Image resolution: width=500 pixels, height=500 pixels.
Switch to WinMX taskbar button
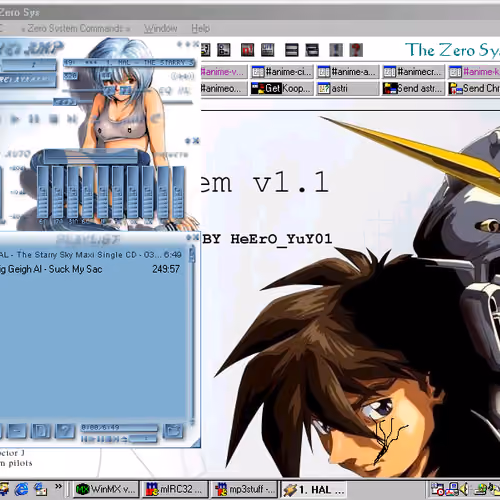point(105,489)
